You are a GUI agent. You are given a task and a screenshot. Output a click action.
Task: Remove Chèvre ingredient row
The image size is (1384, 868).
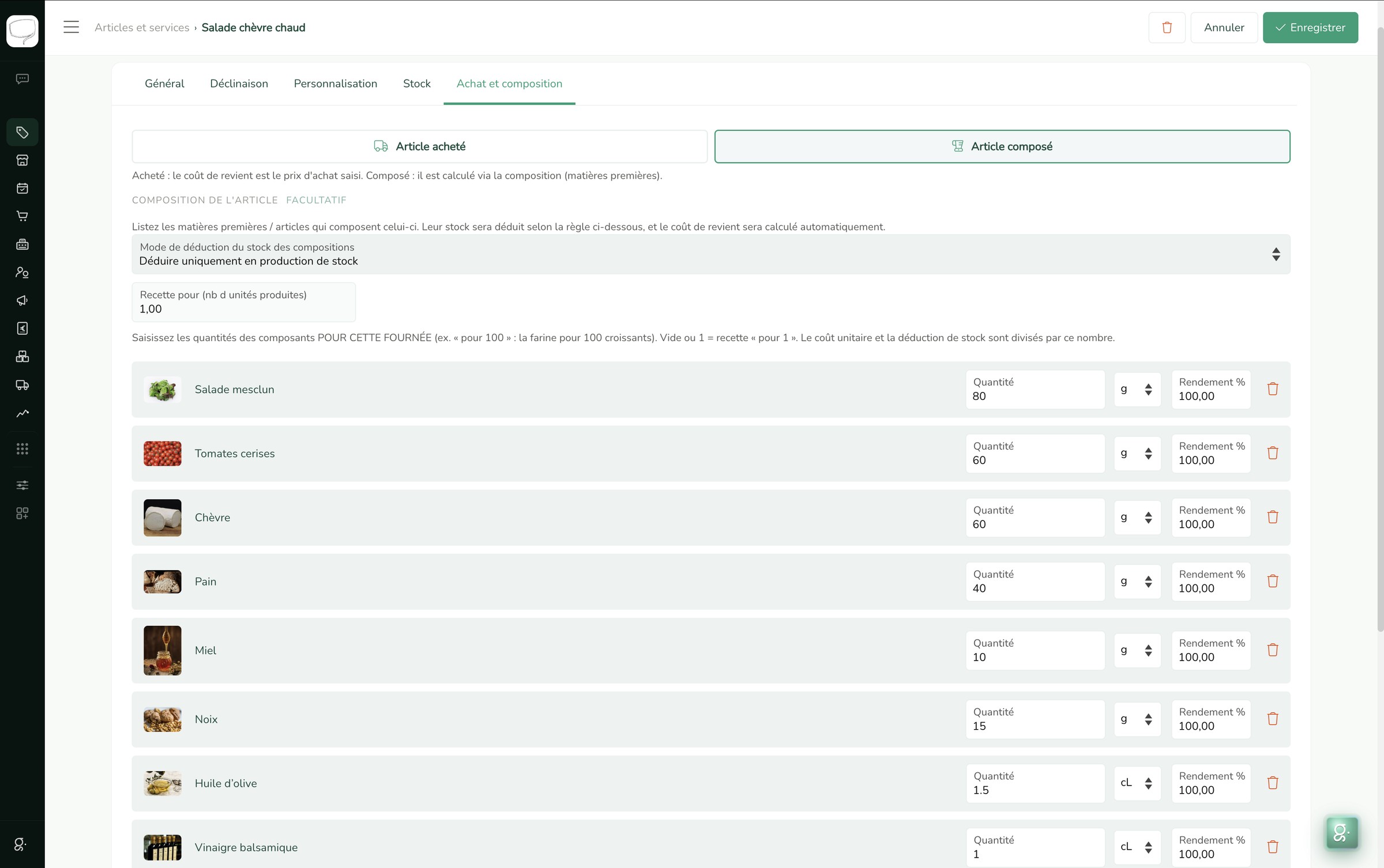point(1273,517)
